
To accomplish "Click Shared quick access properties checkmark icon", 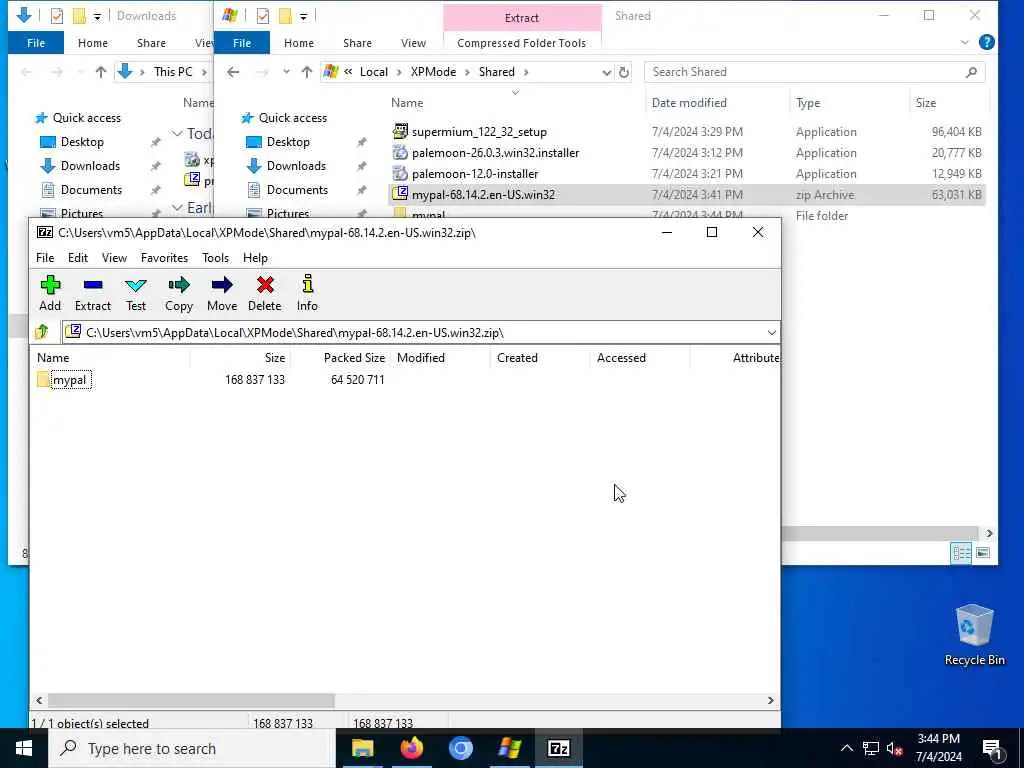I will click(263, 16).
